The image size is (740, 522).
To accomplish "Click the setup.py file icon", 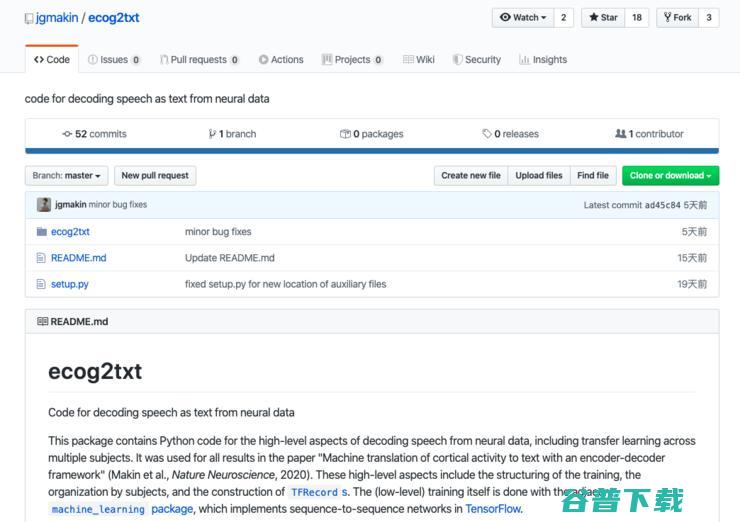I will click(x=41, y=284).
